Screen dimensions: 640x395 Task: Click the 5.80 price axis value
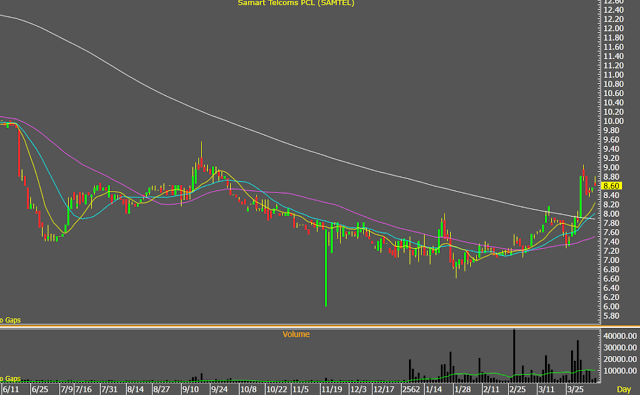point(612,316)
